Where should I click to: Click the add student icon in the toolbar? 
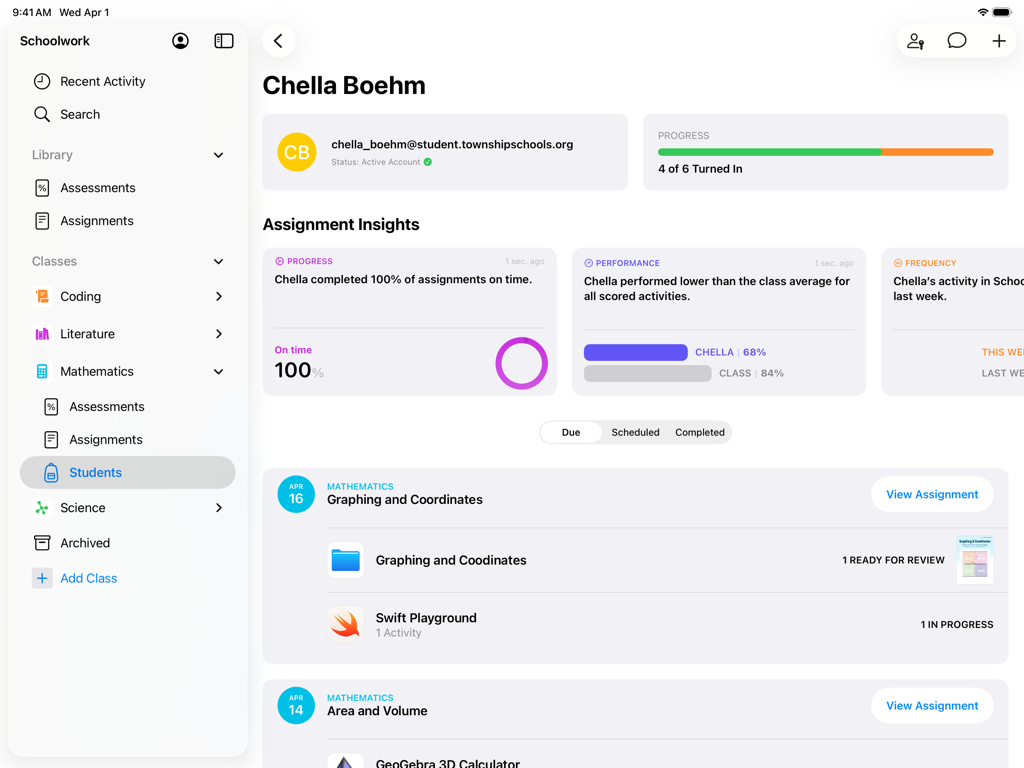click(x=915, y=41)
